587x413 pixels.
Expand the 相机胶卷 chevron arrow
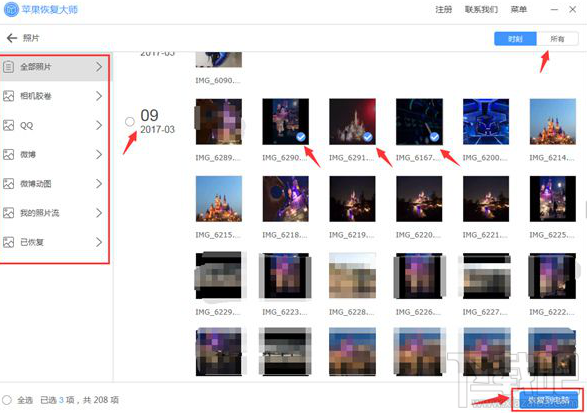99,96
